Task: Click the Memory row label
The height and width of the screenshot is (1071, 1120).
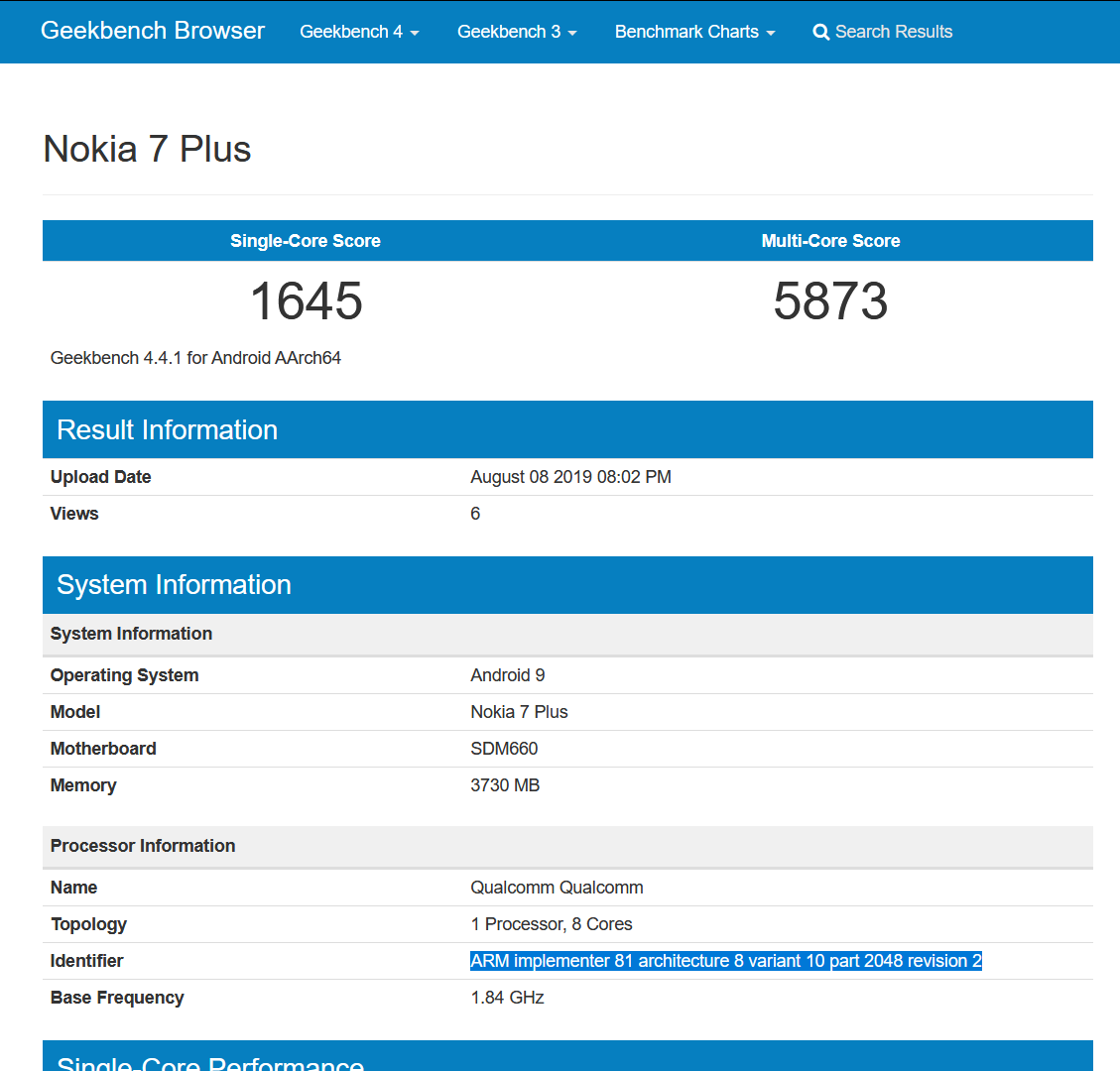Action: coord(83,785)
